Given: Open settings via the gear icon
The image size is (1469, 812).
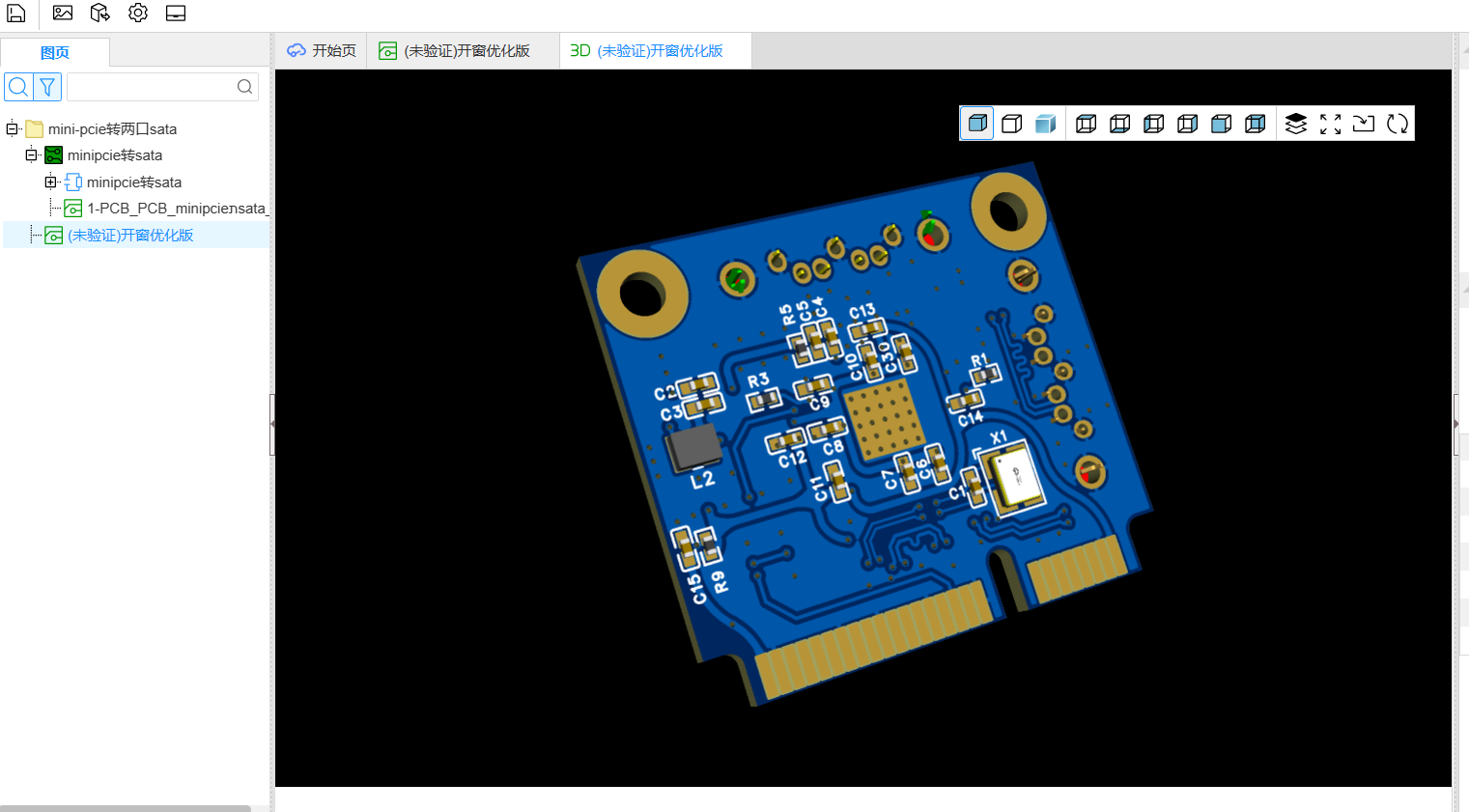Looking at the screenshot, I should point(138,13).
